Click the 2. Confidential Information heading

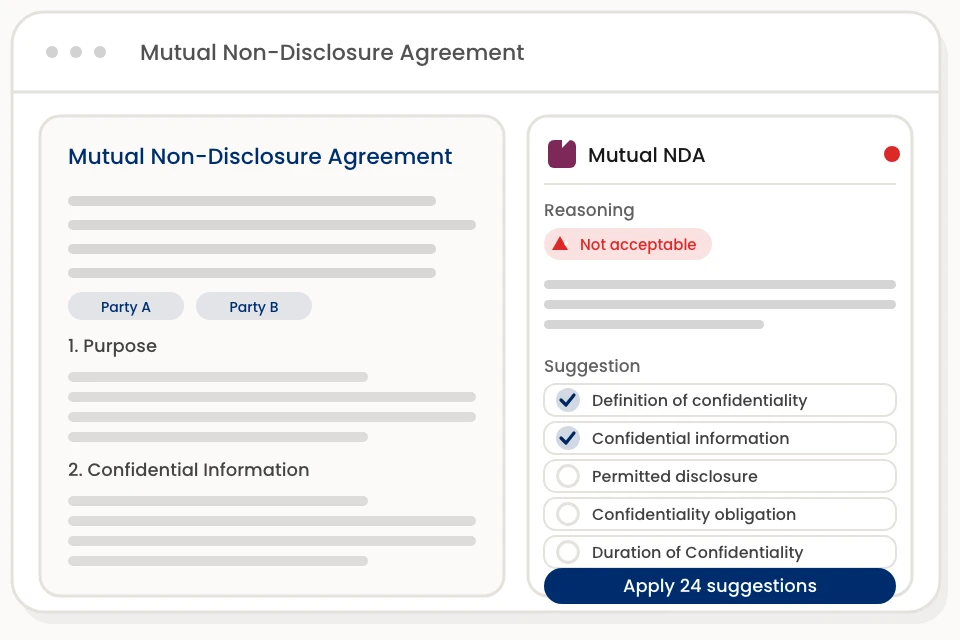click(189, 470)
